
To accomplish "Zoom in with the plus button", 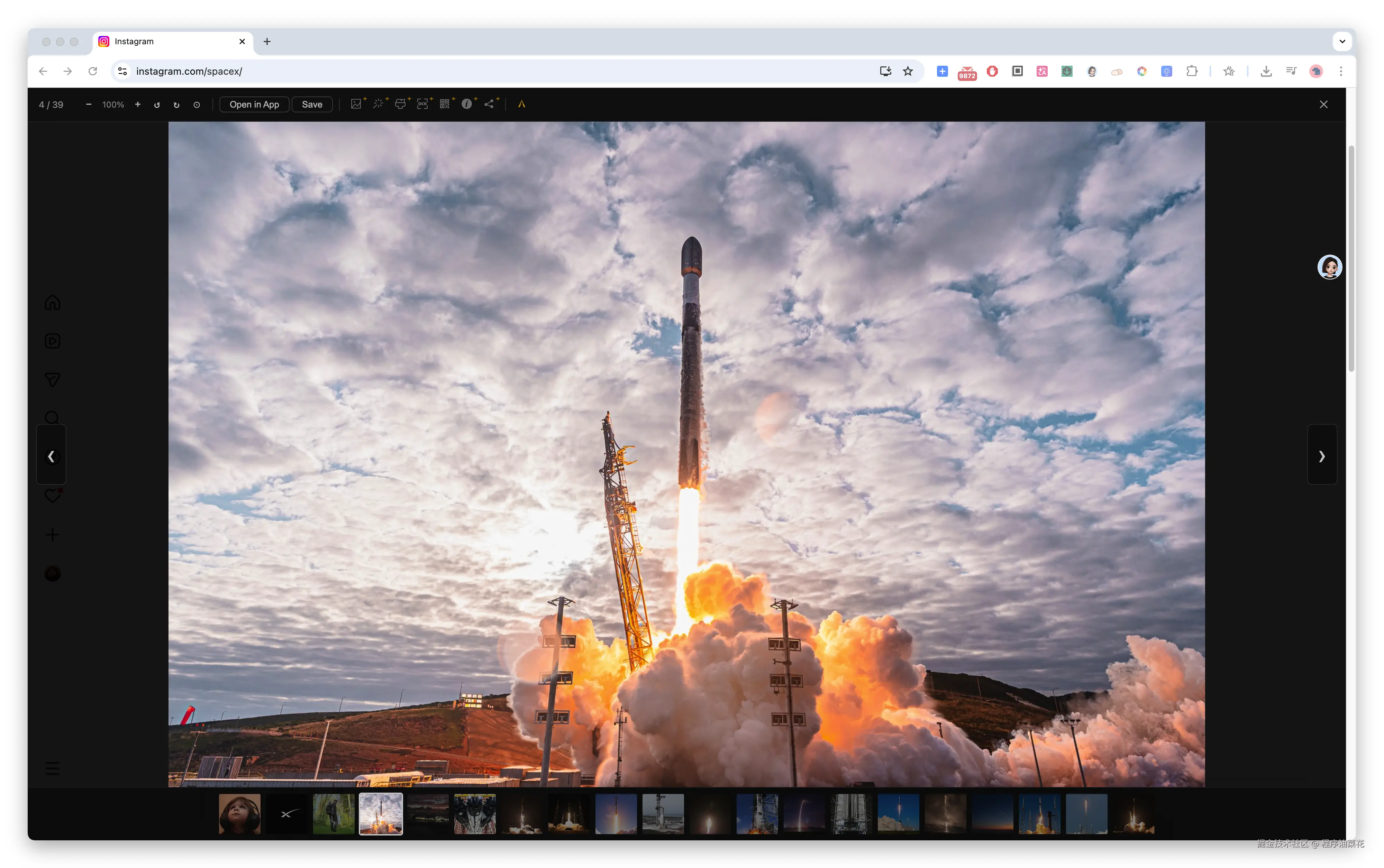I will pos(138,104).
